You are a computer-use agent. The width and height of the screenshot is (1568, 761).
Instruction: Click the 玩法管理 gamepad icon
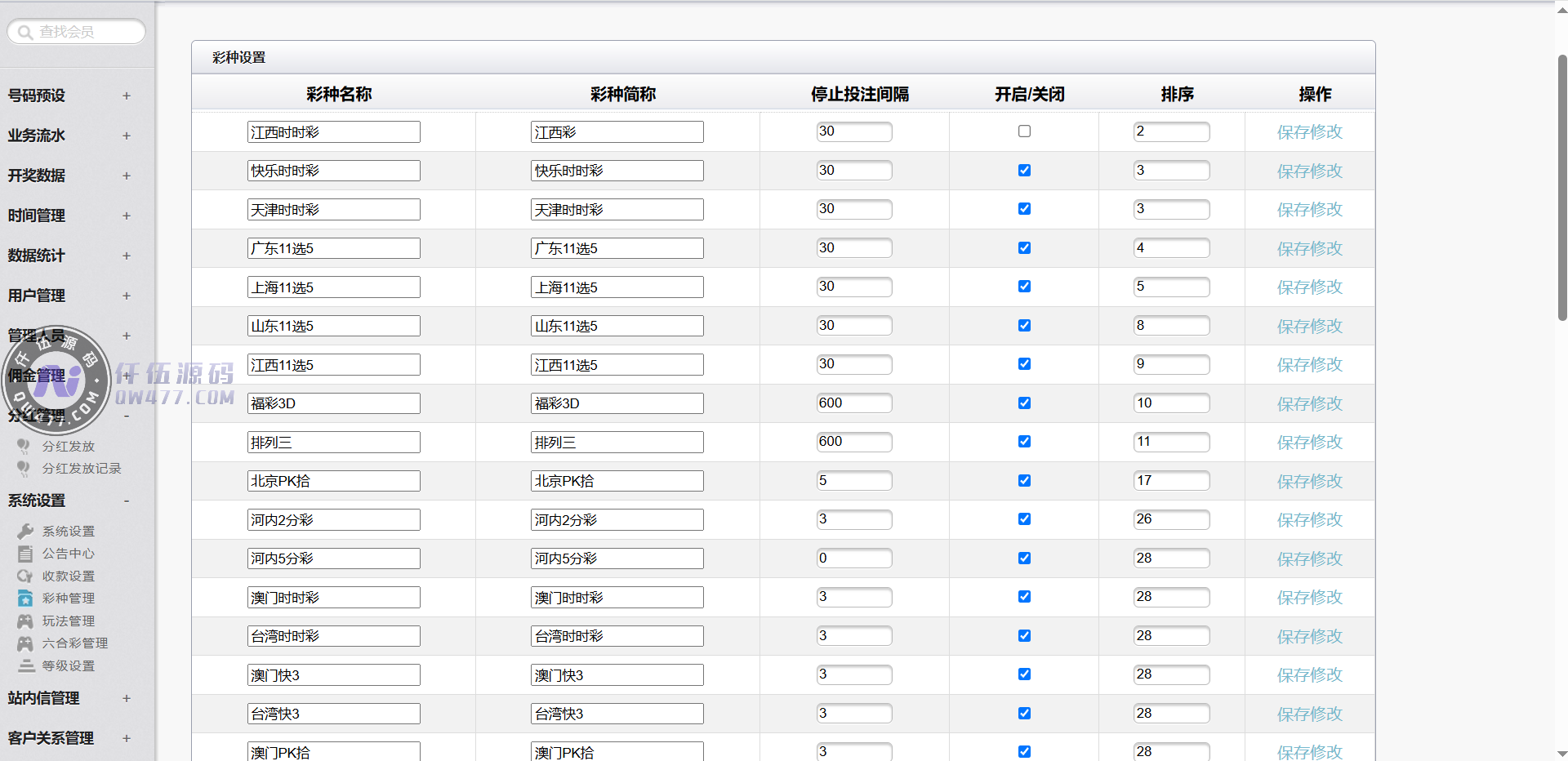pos(25,621)
